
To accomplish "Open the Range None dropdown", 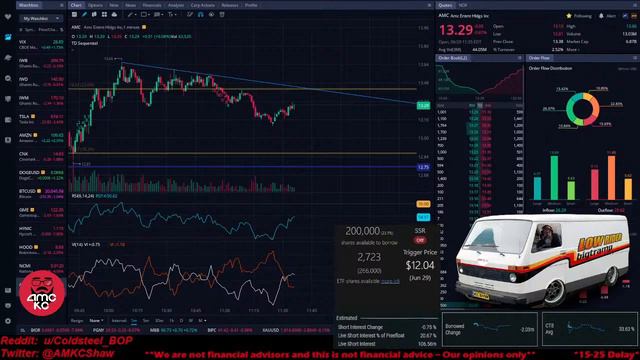I will (96, 321).
